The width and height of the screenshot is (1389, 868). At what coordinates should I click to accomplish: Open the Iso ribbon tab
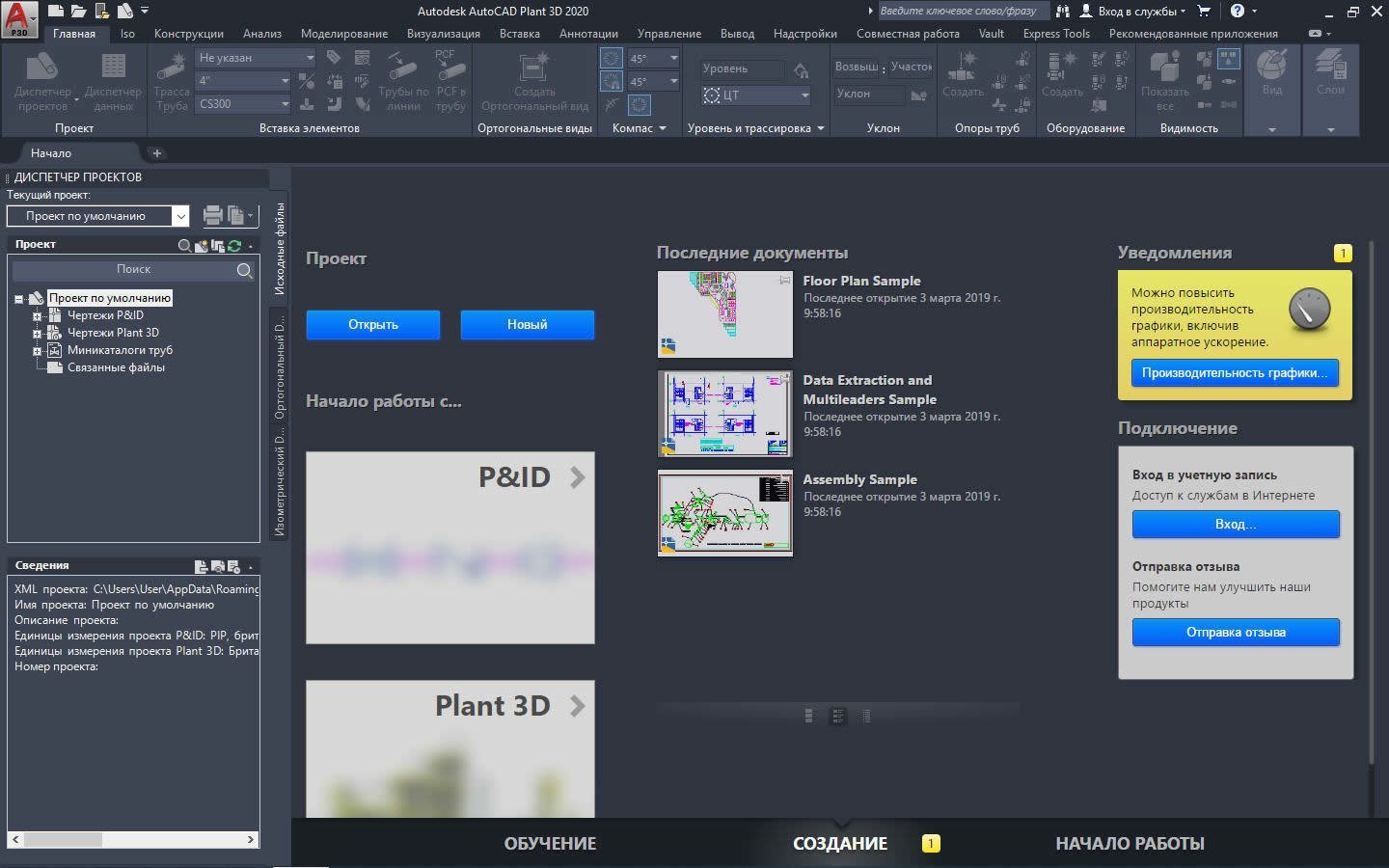[127, 34]
